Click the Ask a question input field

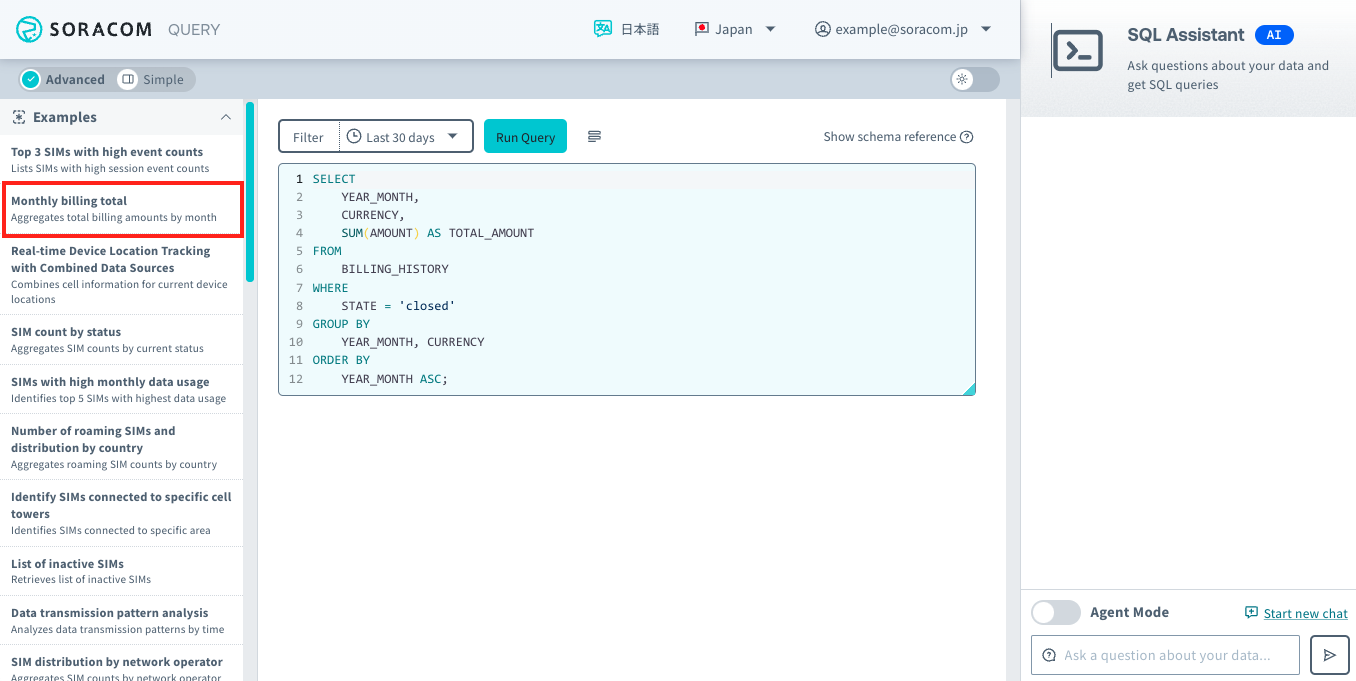[1164, 655]
